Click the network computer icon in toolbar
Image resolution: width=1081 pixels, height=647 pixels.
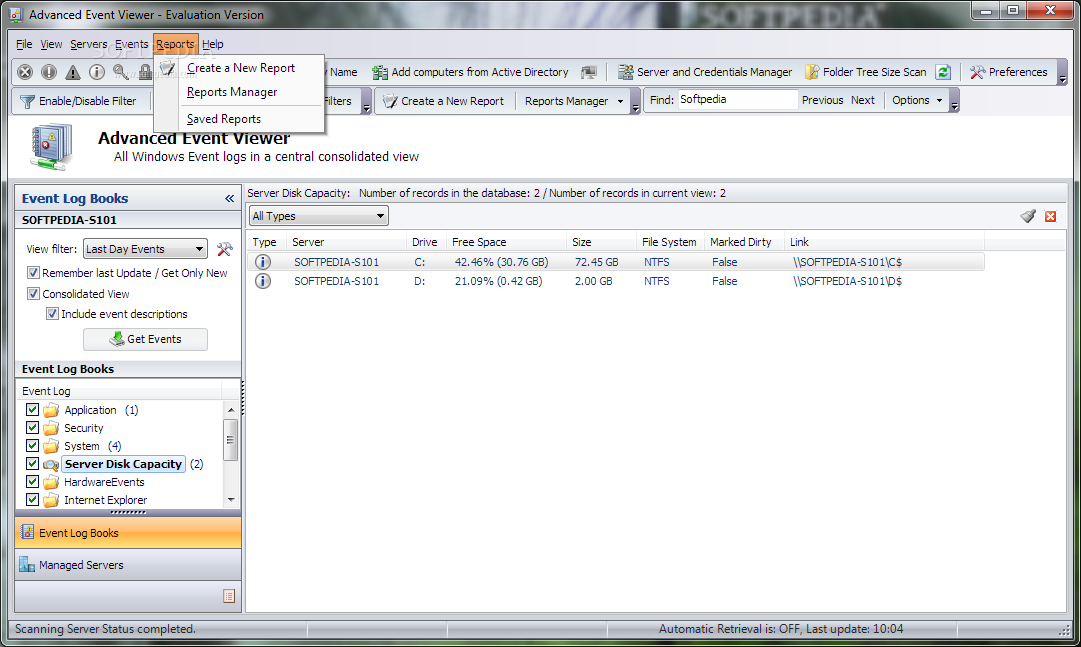589,72
